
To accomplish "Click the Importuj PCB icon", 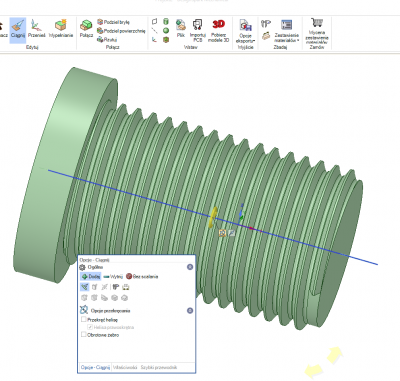I will (197, 31).
